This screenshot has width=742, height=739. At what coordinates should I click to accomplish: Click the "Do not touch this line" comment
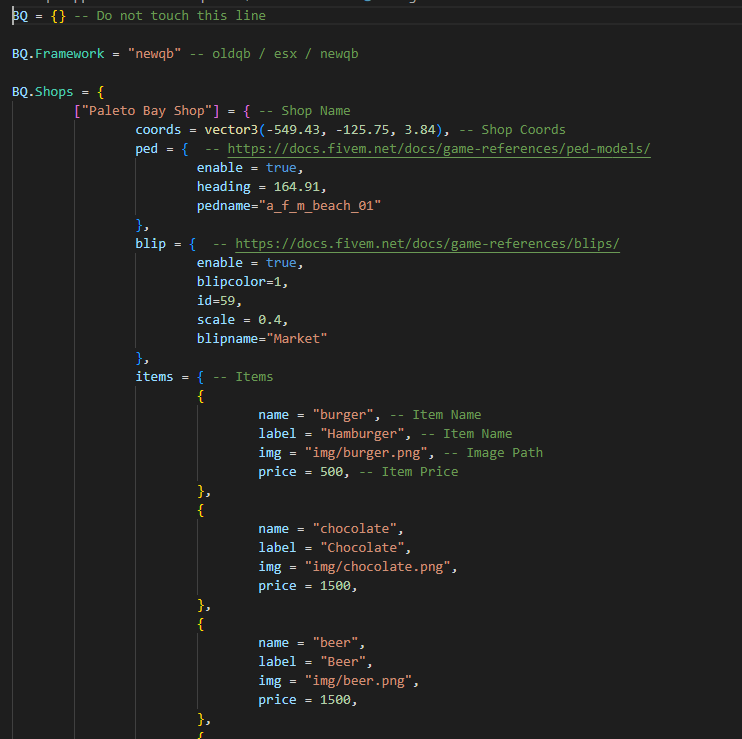click(181, 16)
